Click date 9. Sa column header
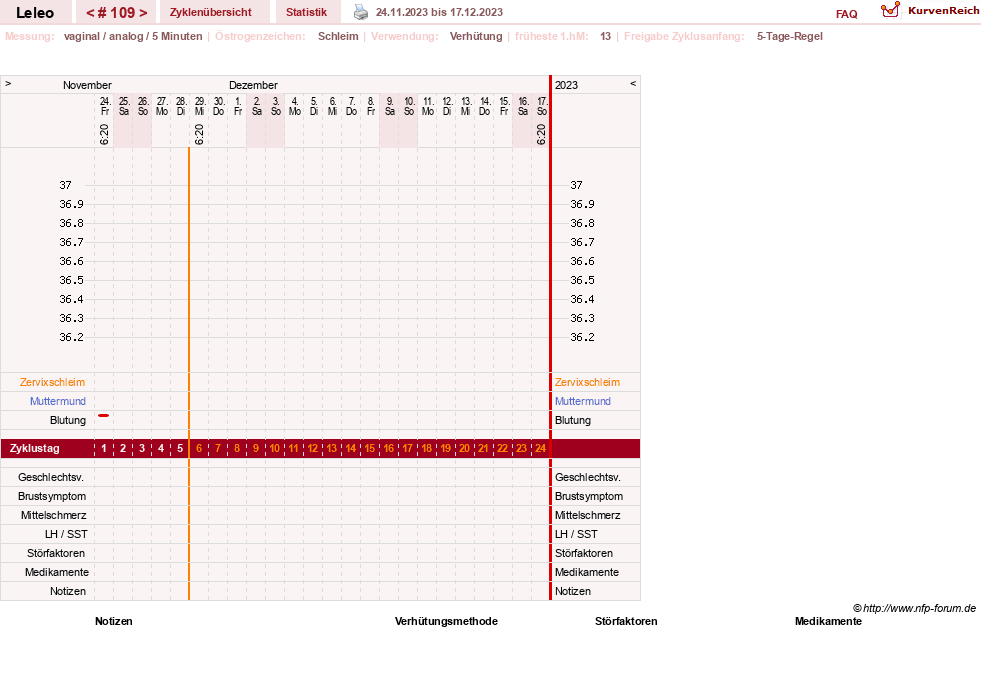This screenshot has height=700, width=981. pos(390,106)
